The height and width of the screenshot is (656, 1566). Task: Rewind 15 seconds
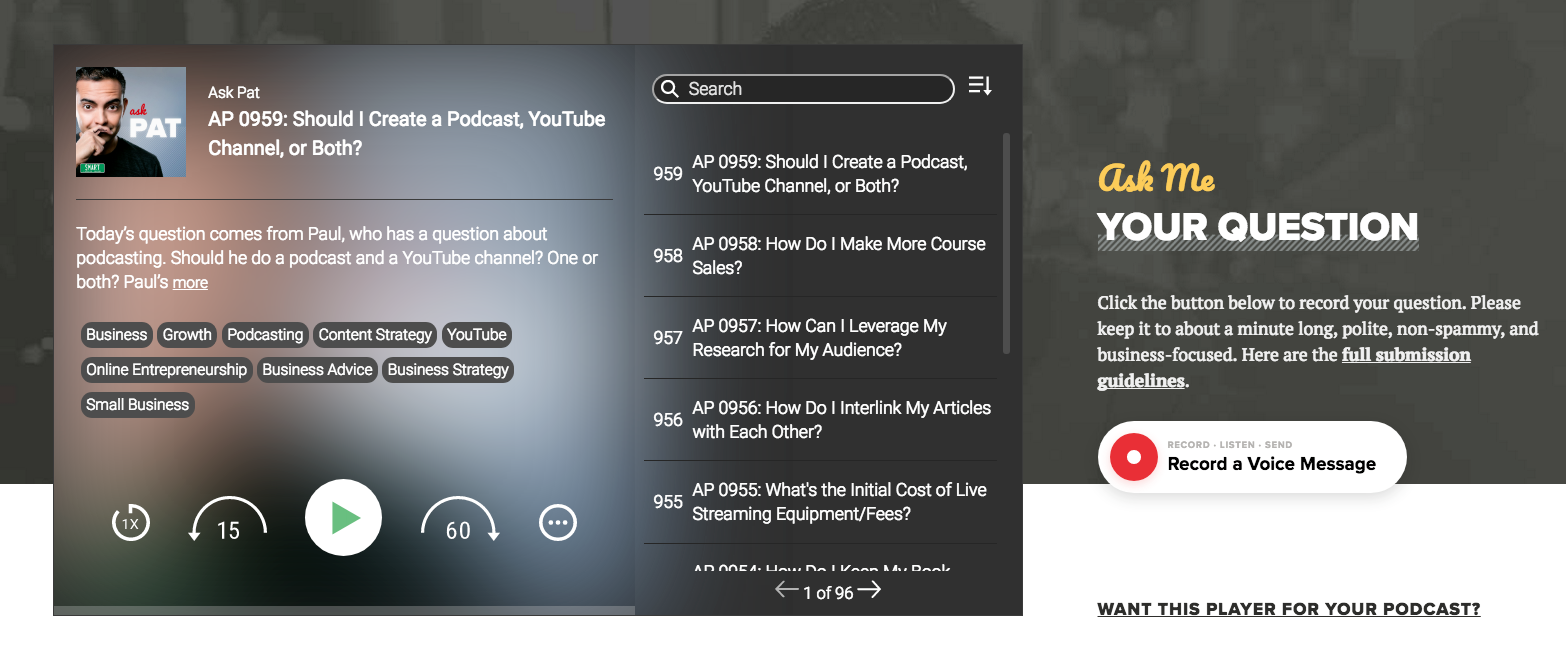point(228,520)
